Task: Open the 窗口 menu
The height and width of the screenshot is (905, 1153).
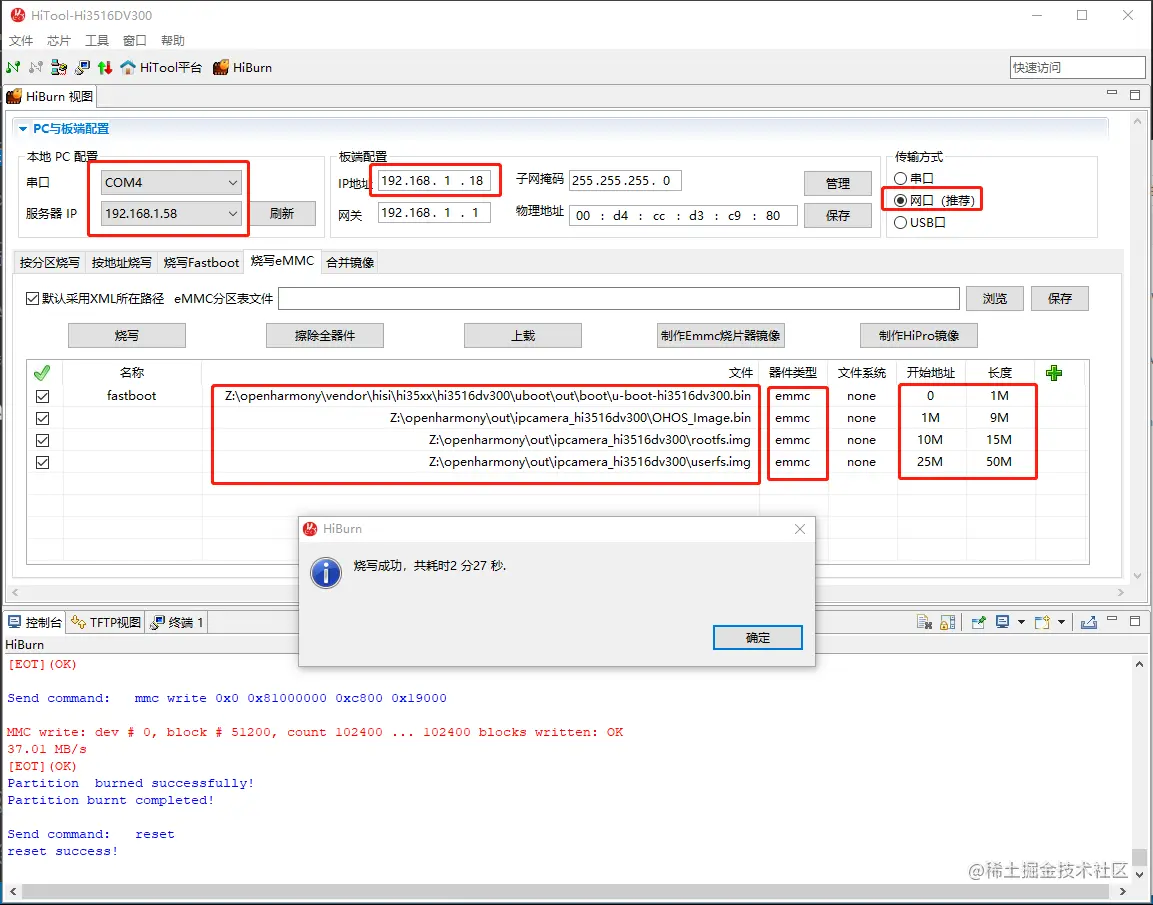Action: (x=135, y=40)
